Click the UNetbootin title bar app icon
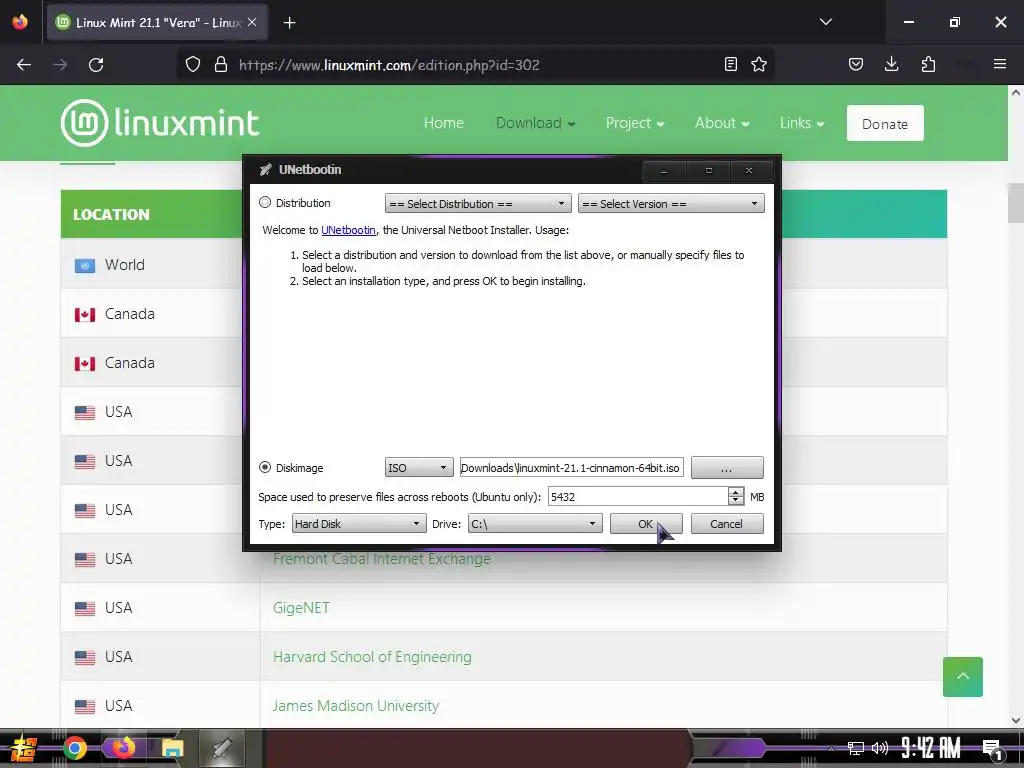 click(265, 170)
